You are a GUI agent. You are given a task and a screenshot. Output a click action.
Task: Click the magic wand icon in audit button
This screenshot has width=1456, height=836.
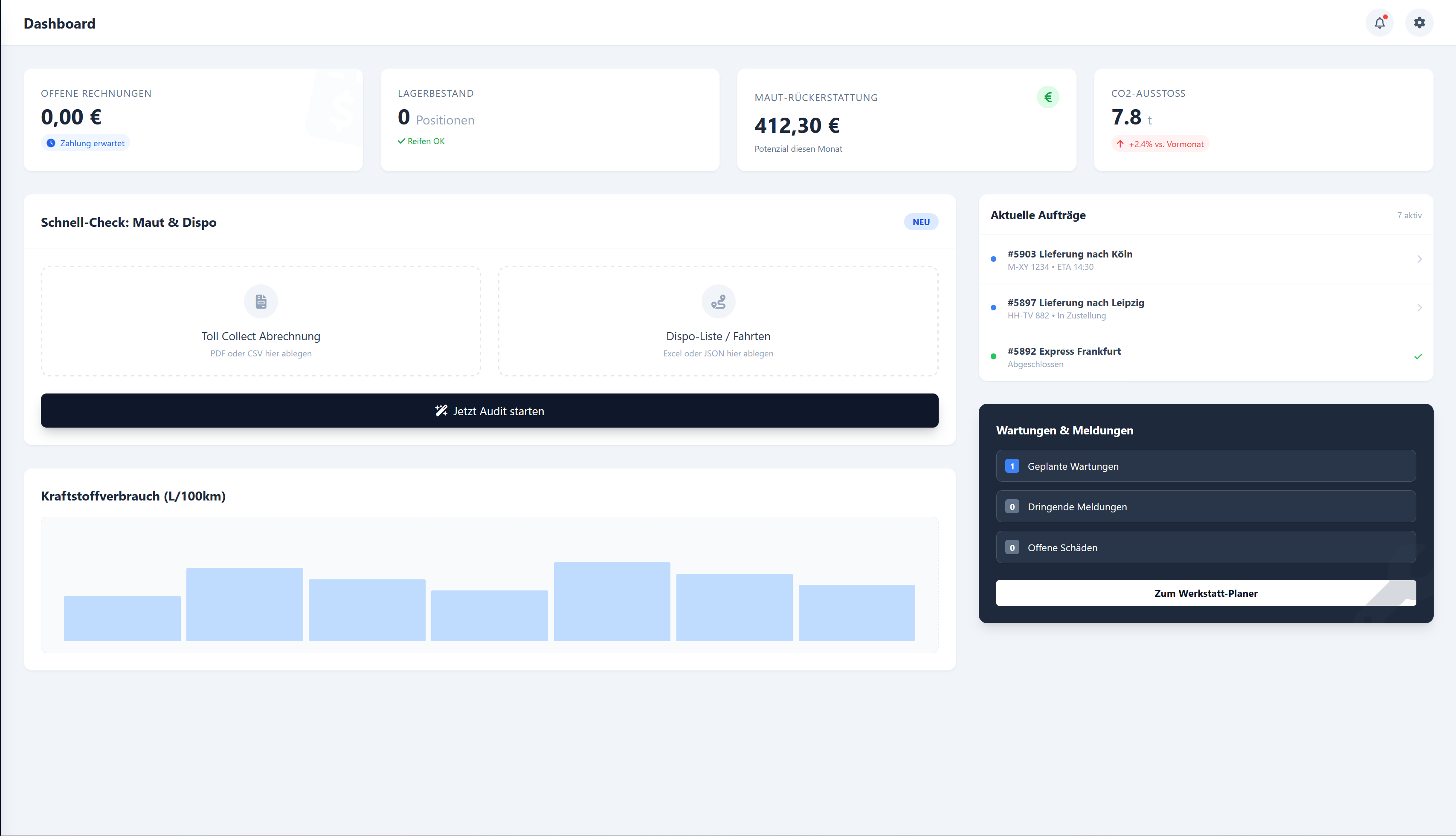pos(441,410)
